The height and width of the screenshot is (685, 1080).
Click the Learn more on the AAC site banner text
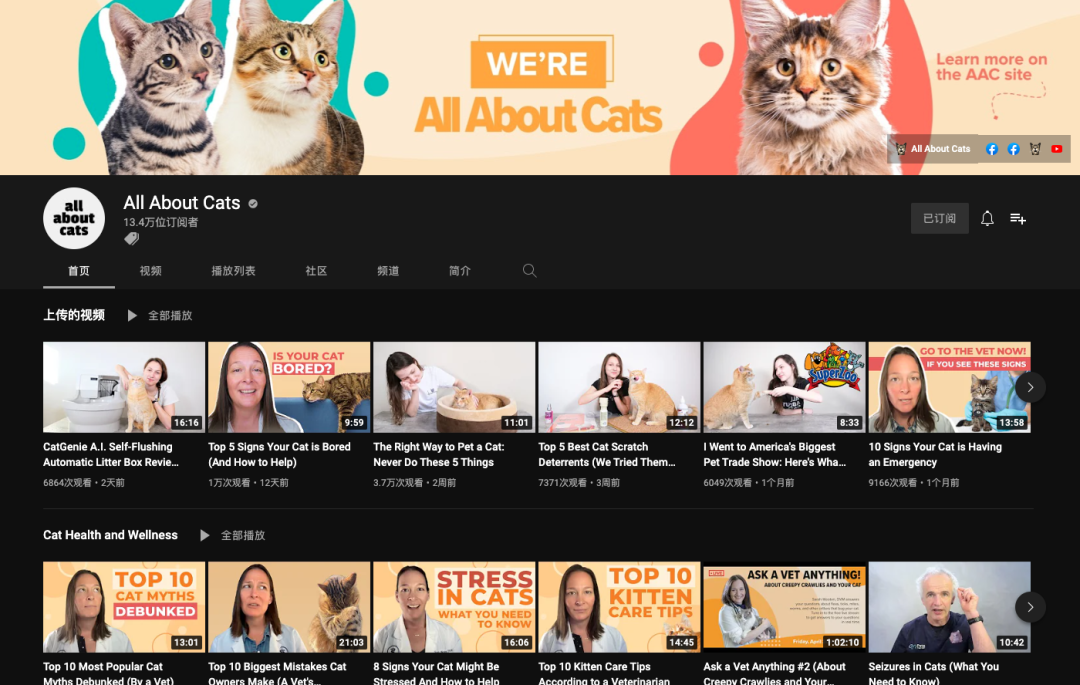point(991,67)
